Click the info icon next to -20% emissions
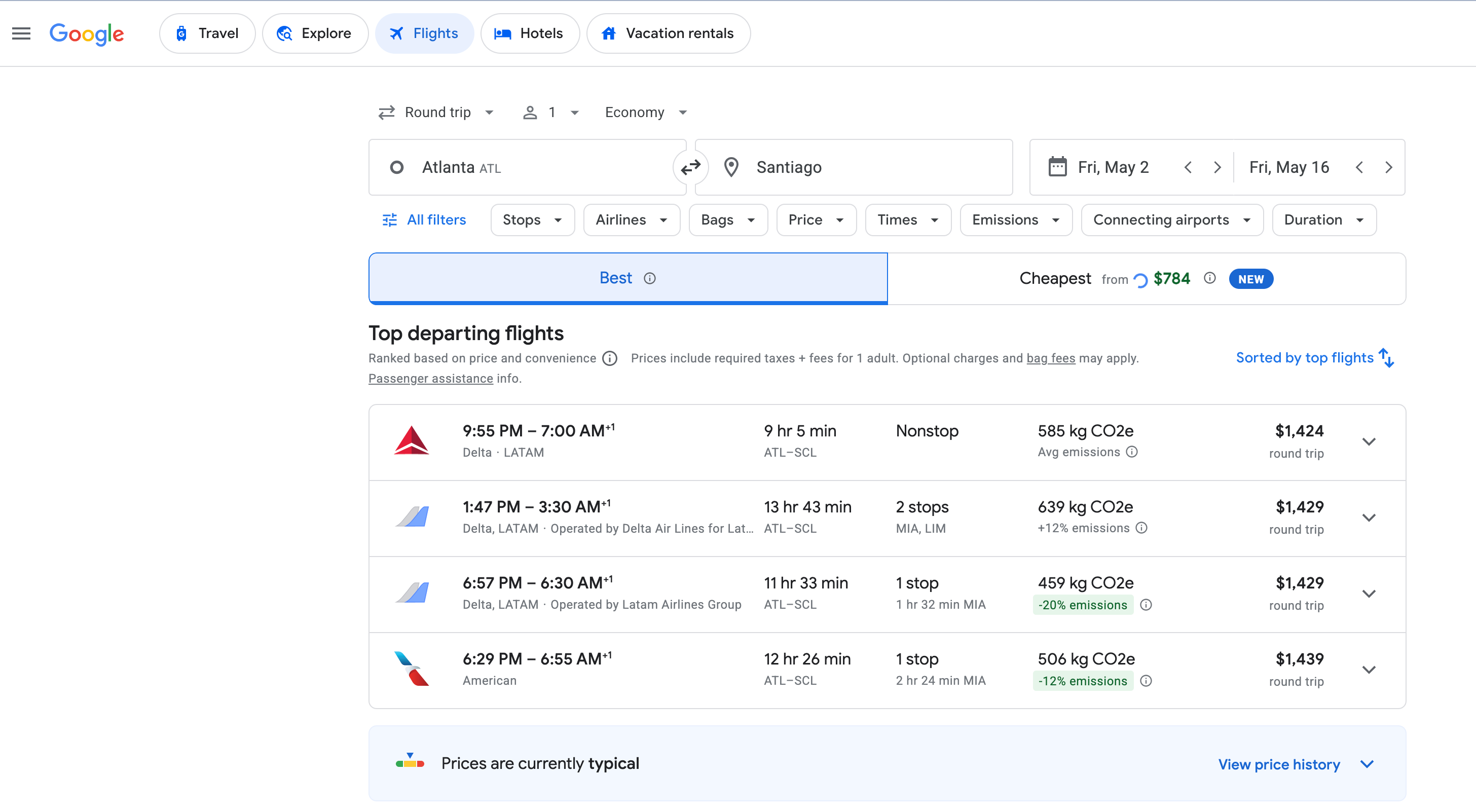The image size is (1476, 812). click(1146, 605)
